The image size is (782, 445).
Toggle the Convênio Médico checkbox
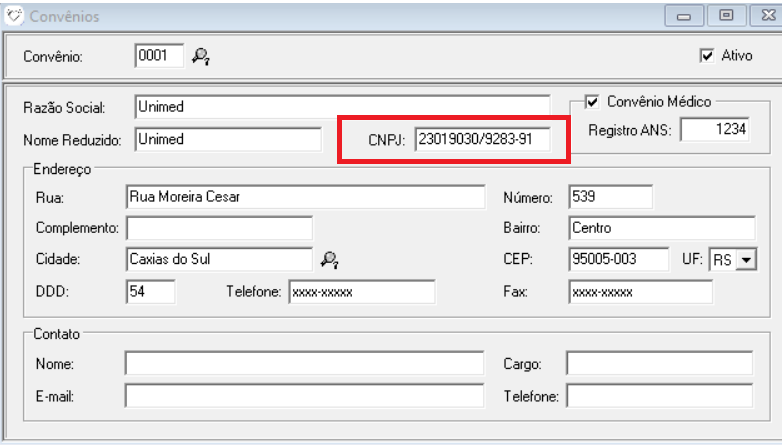point(592,101)
